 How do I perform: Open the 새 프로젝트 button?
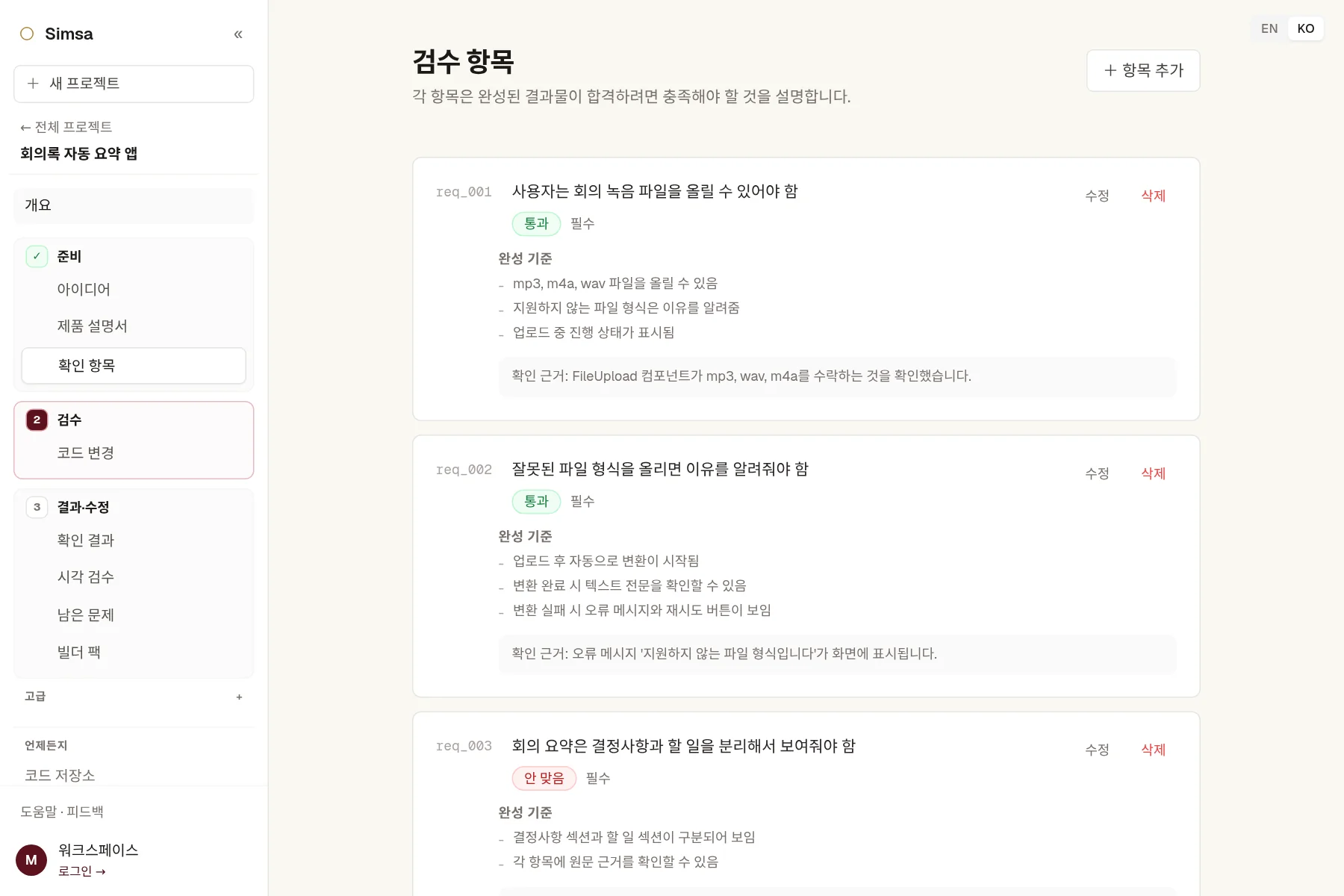tap(134, 84)
